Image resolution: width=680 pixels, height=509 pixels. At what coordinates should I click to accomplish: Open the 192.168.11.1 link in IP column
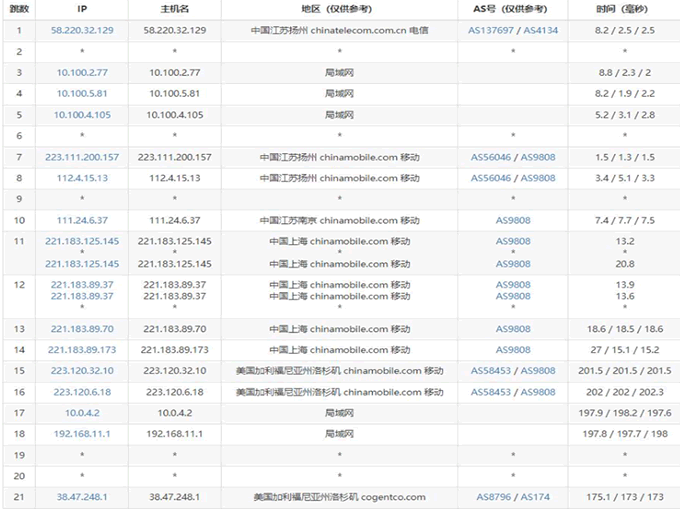click(82, 433)
